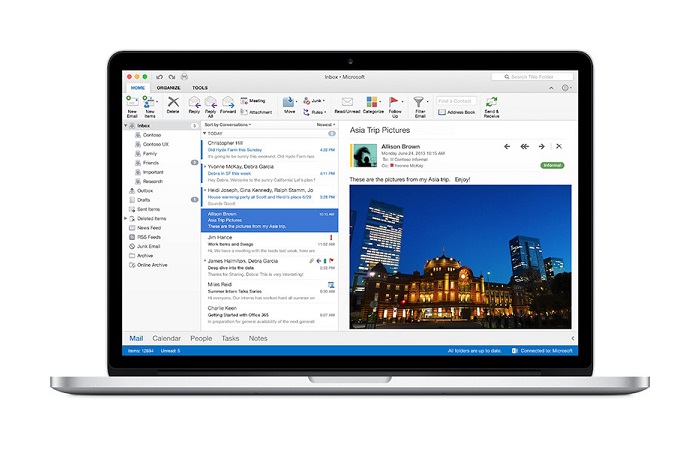The width and height of the screenshot is (700, 450).
Task: Switch to Tasks view
Action: (x=230, y=338)
